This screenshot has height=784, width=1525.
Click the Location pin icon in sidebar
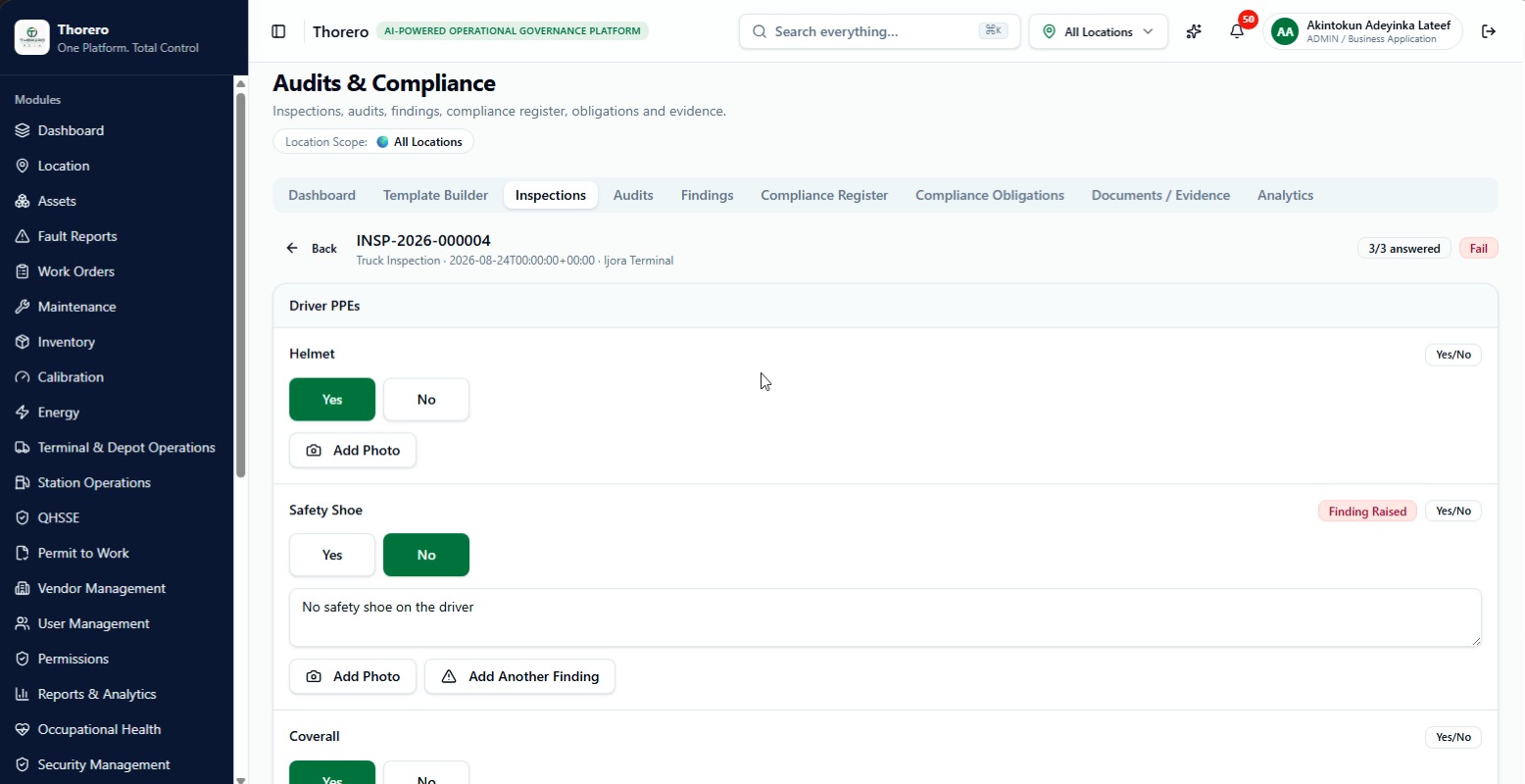pos(23,166)
